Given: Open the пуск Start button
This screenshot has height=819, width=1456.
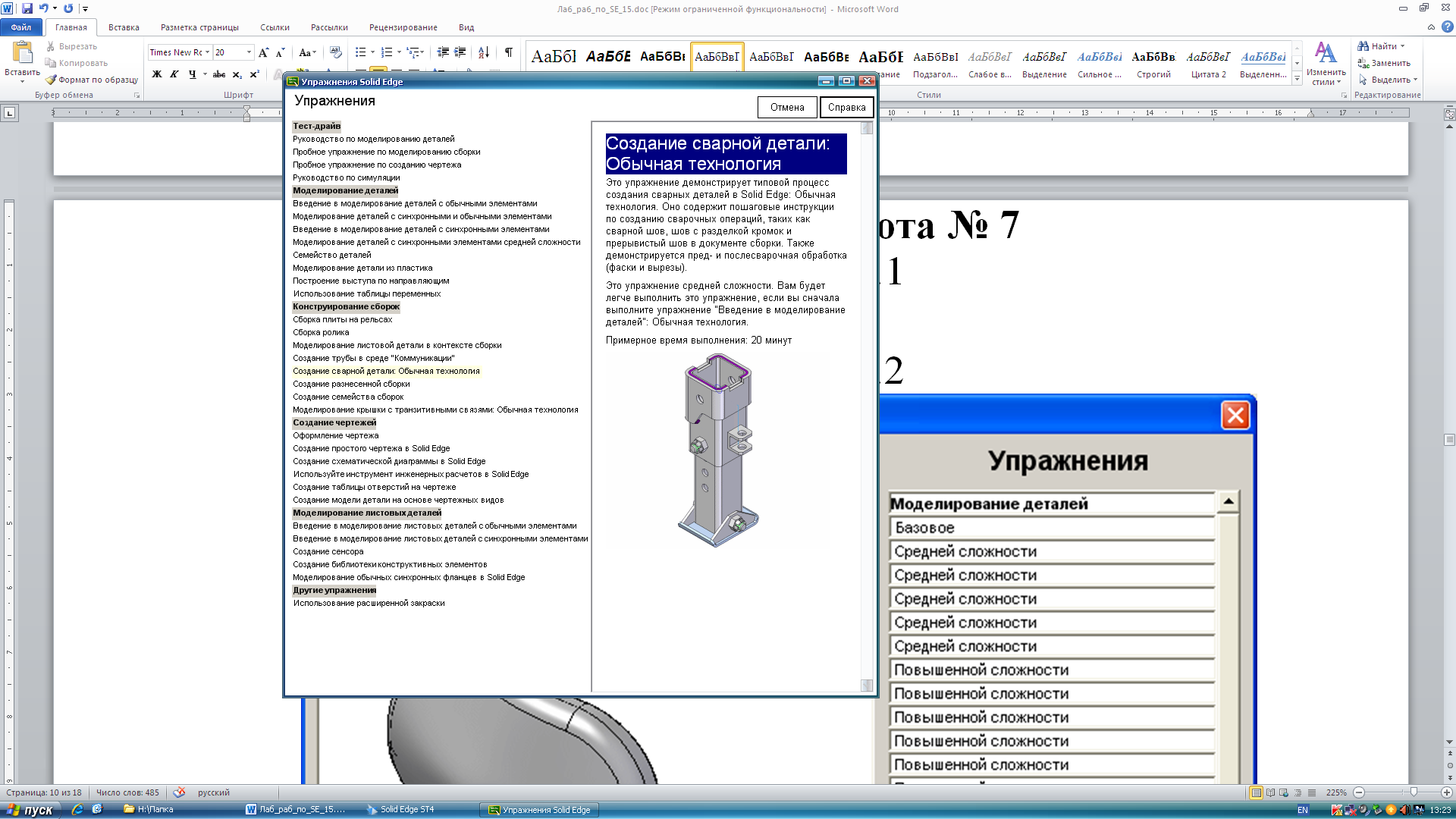Looking at the screenshot, I should [30, 810].
